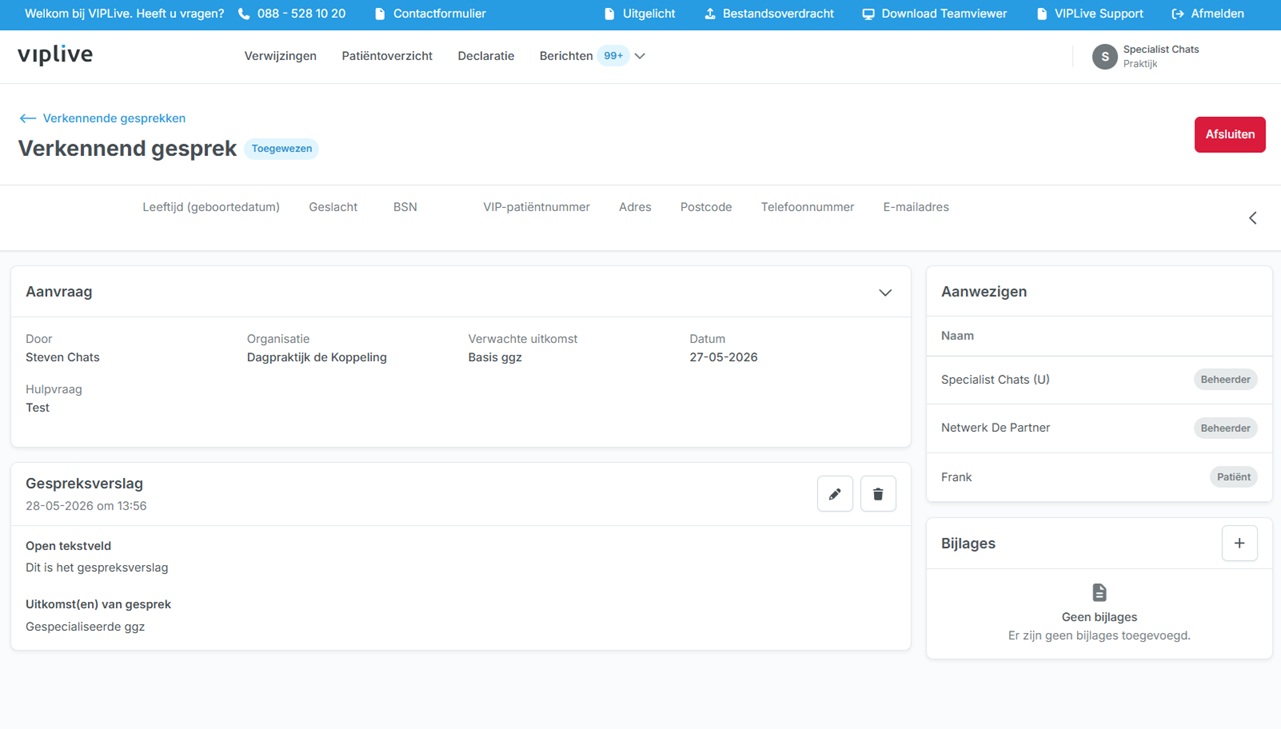Click the Uitgelicht document icon
This screenshot has width=1281, height=729.
609,14
